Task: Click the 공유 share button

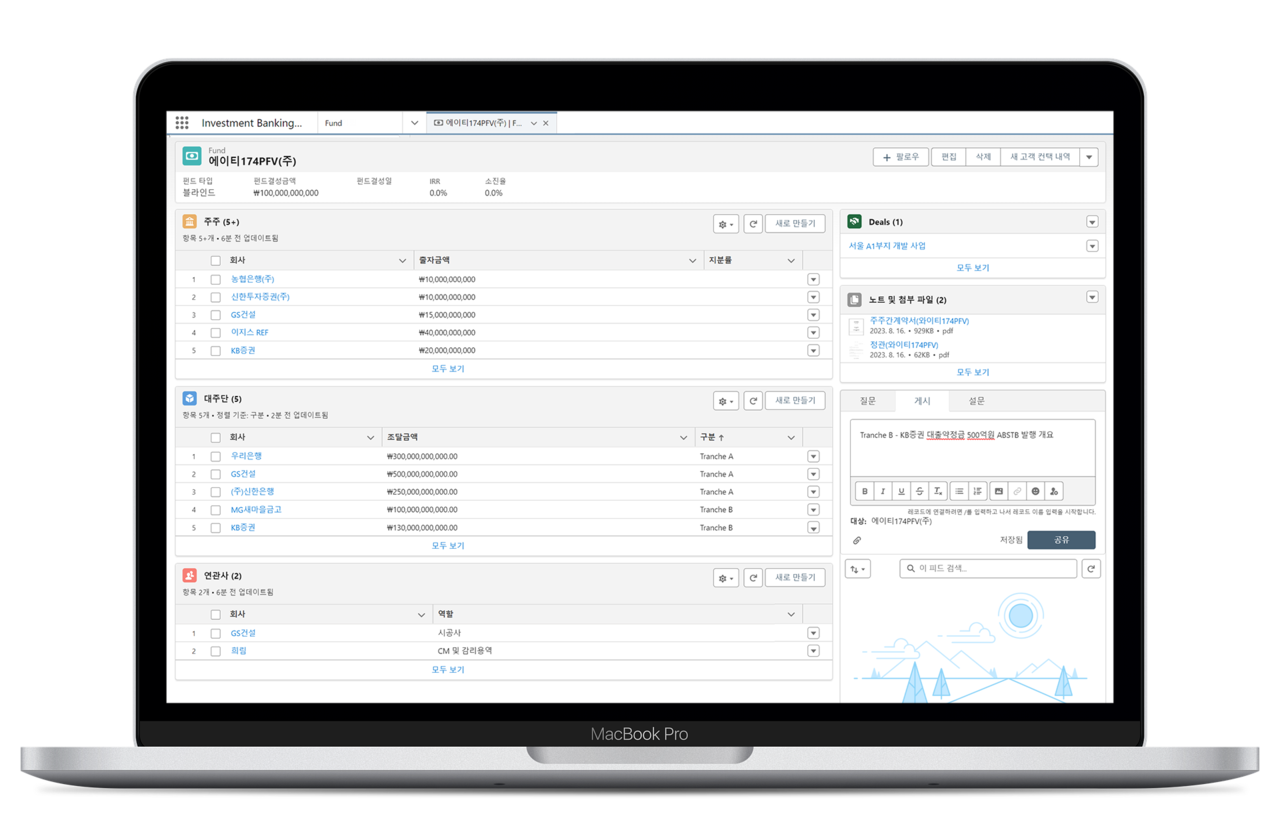Action: click(1061, 540)
